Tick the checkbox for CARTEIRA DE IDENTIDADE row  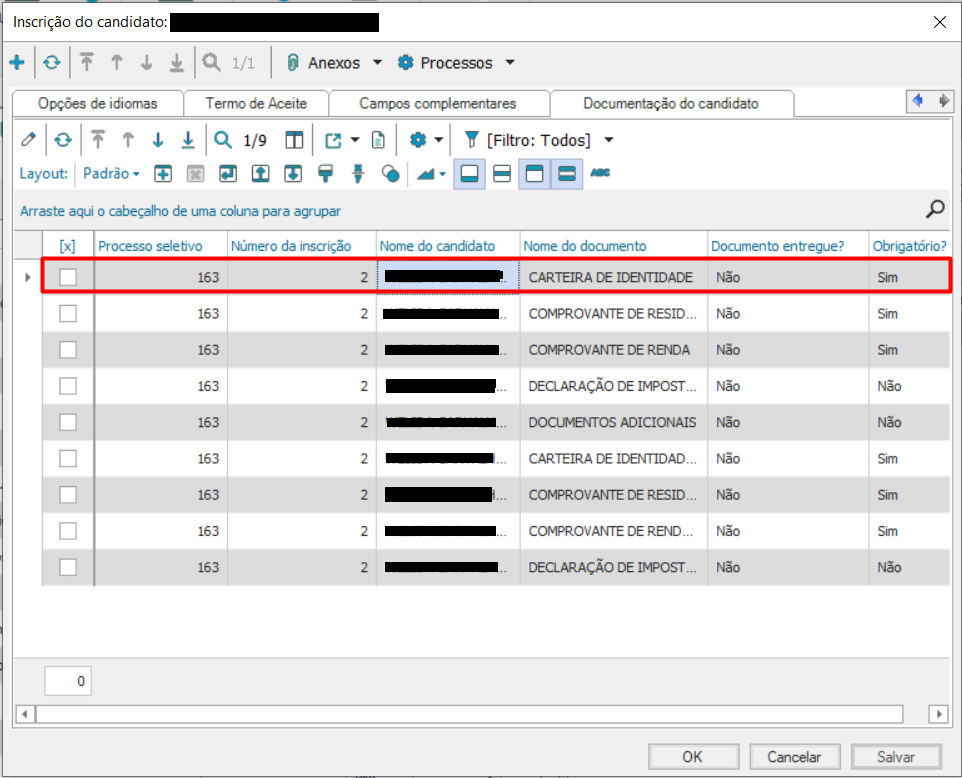pyautogui.click(x=68, y=277)
